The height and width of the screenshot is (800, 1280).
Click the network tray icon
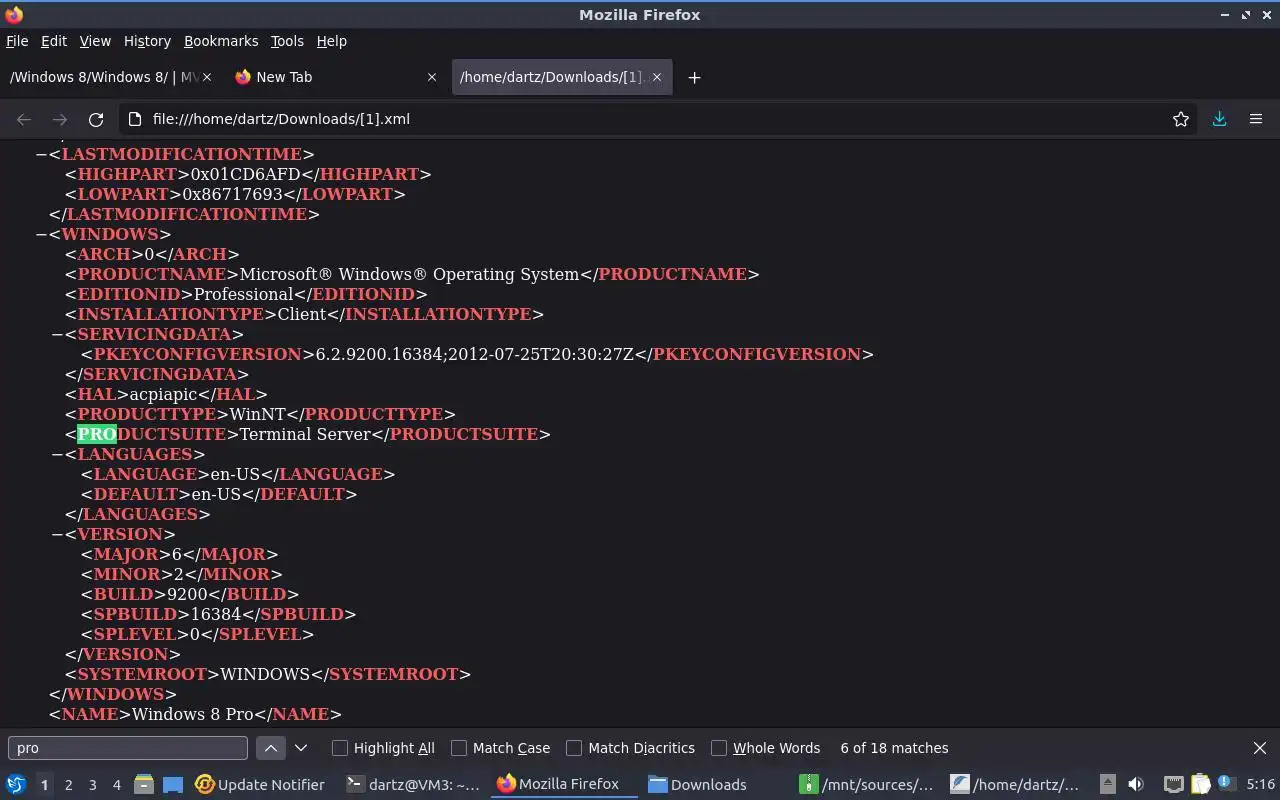coord(1173,785)
